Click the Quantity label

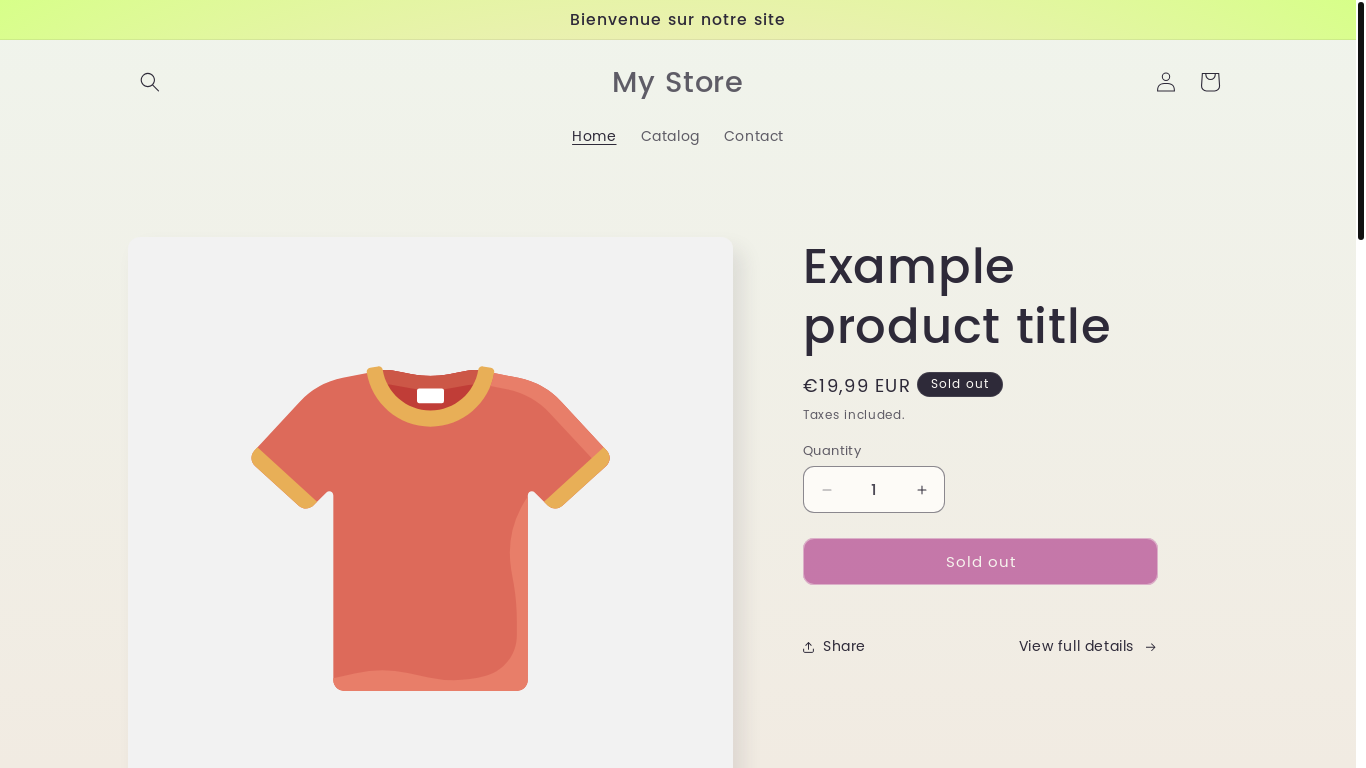click(x=832, y=451)
